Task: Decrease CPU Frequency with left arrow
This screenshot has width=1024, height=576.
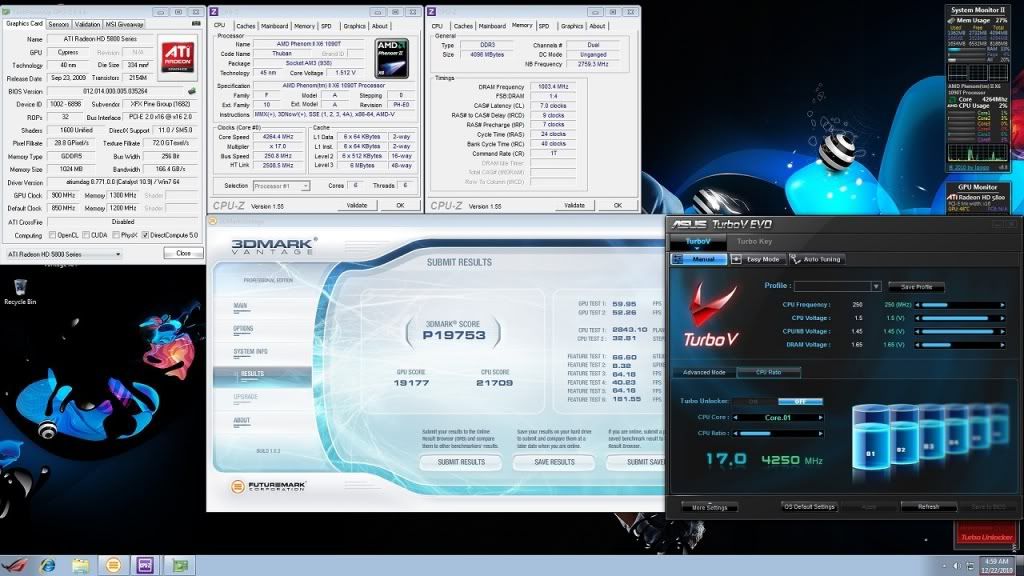Action: 918,305
